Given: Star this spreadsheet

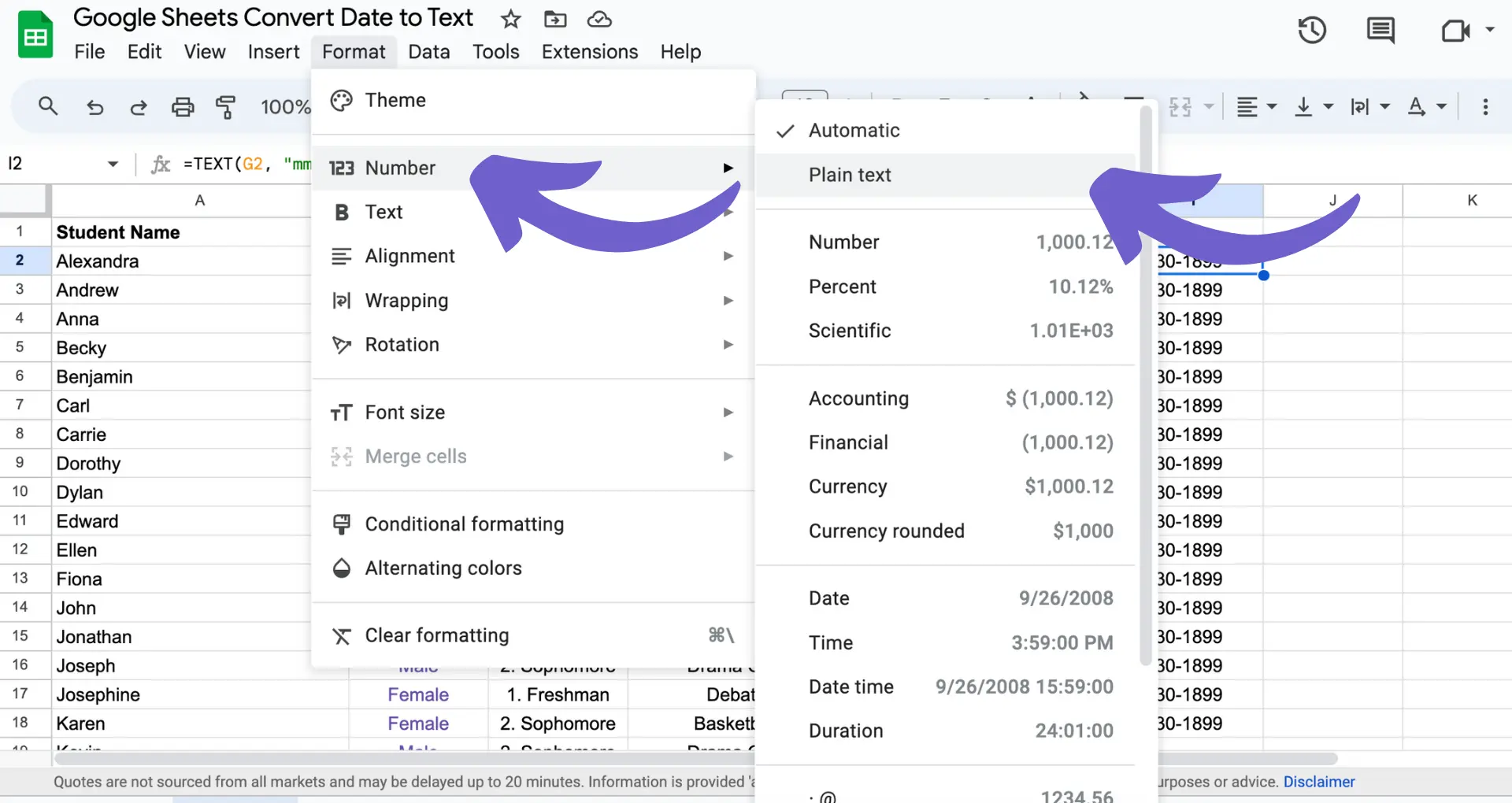Looking at the screenshot, I should pyautogui.click(x=511, y=19).
